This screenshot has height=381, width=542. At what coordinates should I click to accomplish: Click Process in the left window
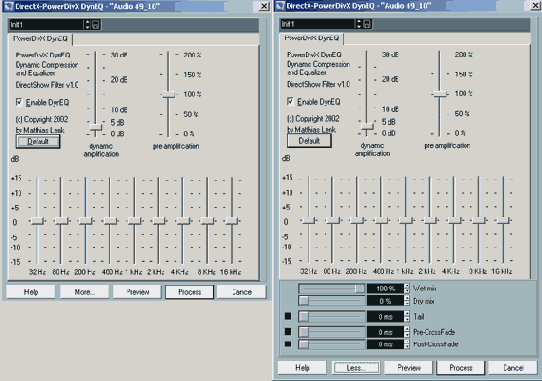189,292
